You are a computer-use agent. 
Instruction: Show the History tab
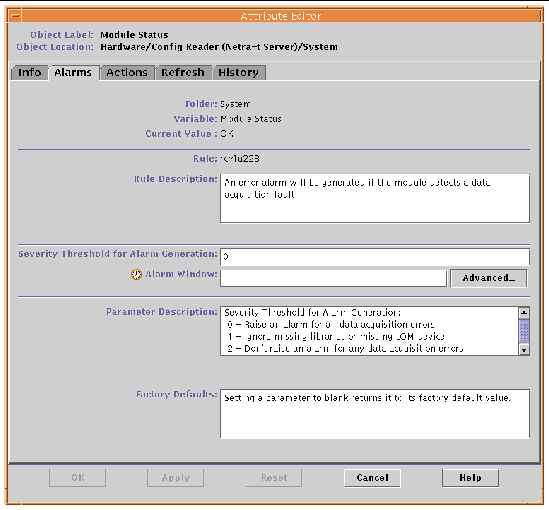point(239,72)
